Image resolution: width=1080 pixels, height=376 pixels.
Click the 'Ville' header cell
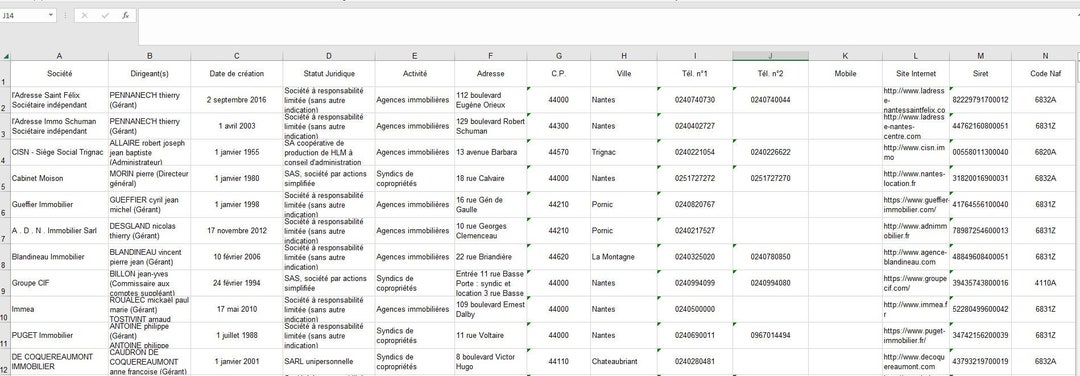point(624,74)
